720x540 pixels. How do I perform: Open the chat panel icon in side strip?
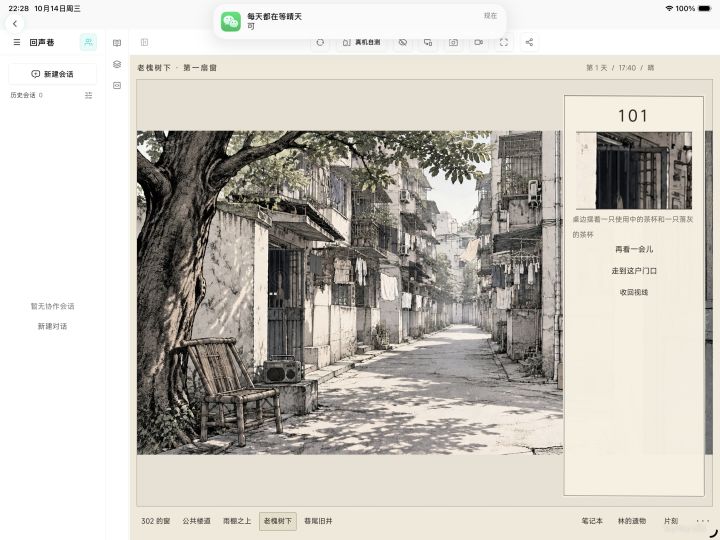117,43
